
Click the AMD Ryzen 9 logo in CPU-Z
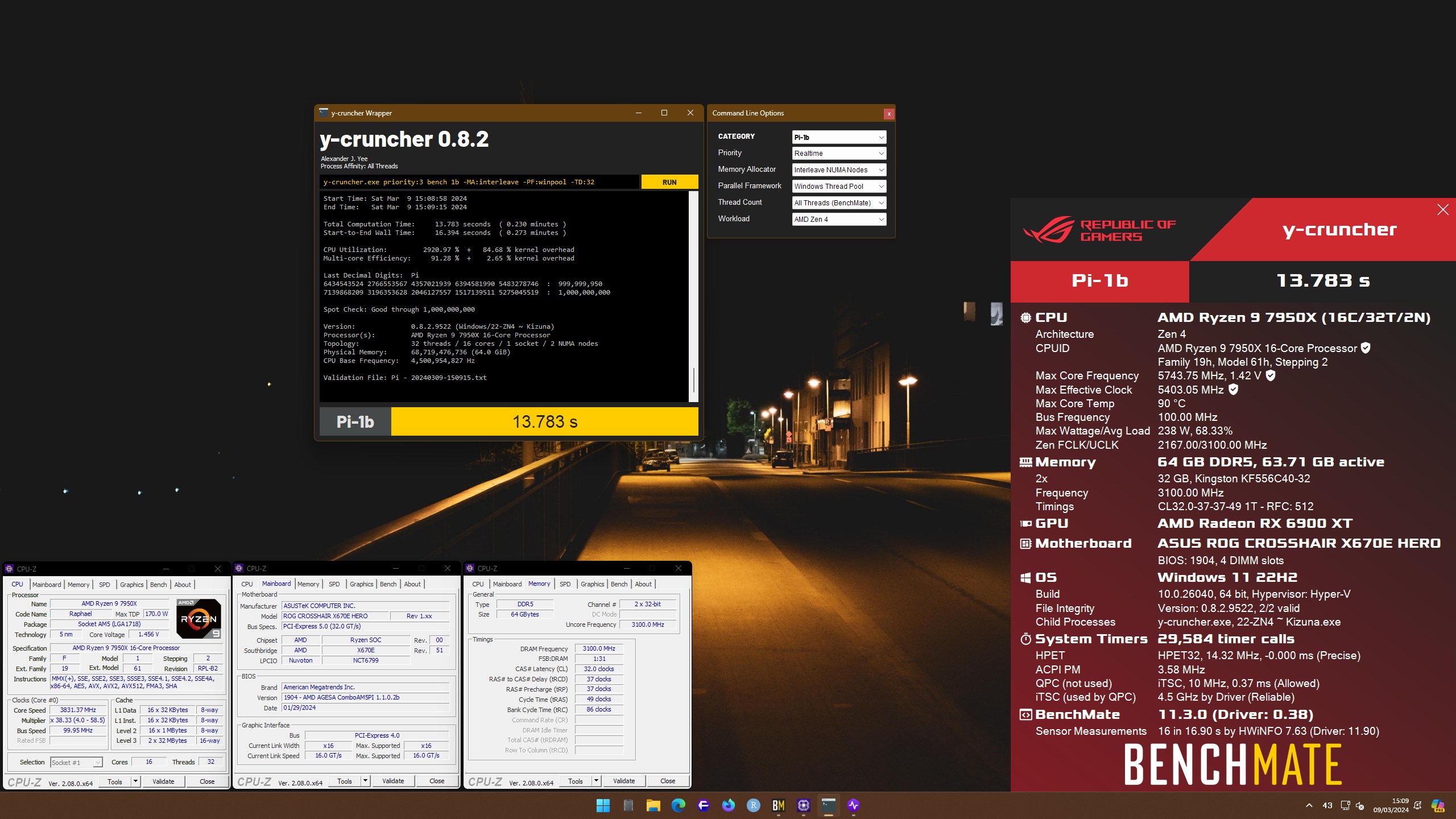[198, 618]
